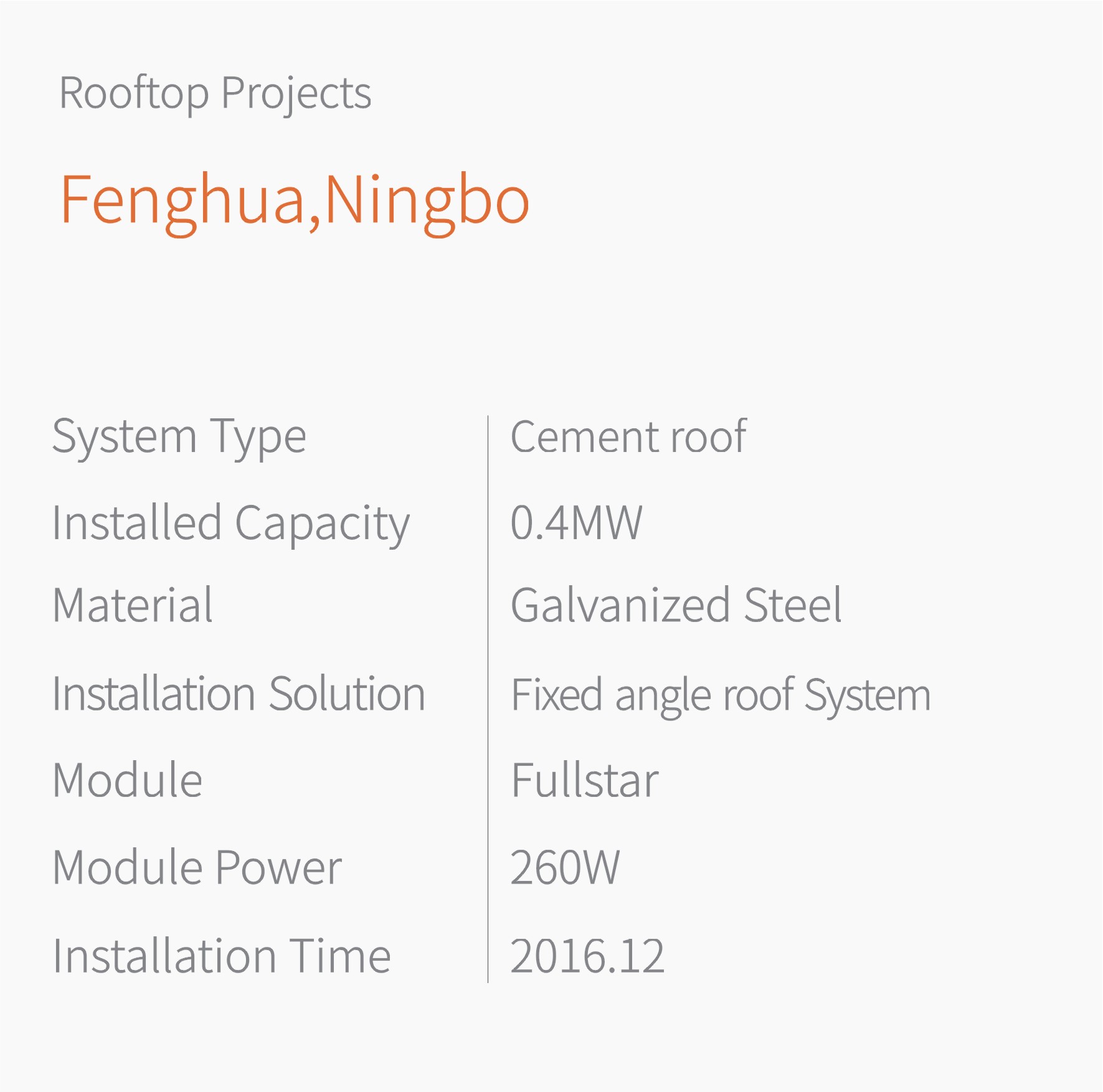Select the Installed Capacity label
The image size is (1103, 1092).
pyautogui.click(x=231, y=525)
